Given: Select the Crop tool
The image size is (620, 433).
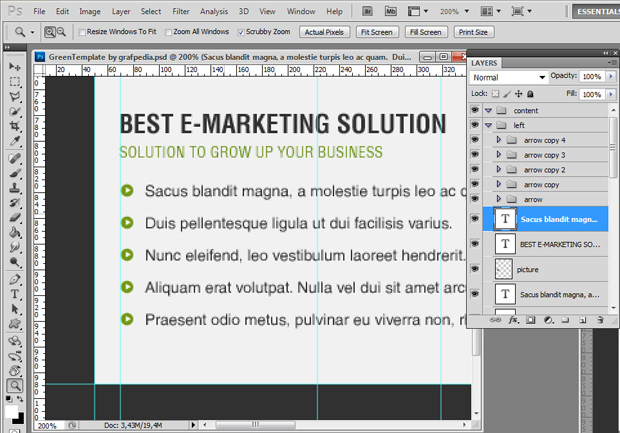Looking at the screenshot, I should pyautogui.click(x=15, y=127).
